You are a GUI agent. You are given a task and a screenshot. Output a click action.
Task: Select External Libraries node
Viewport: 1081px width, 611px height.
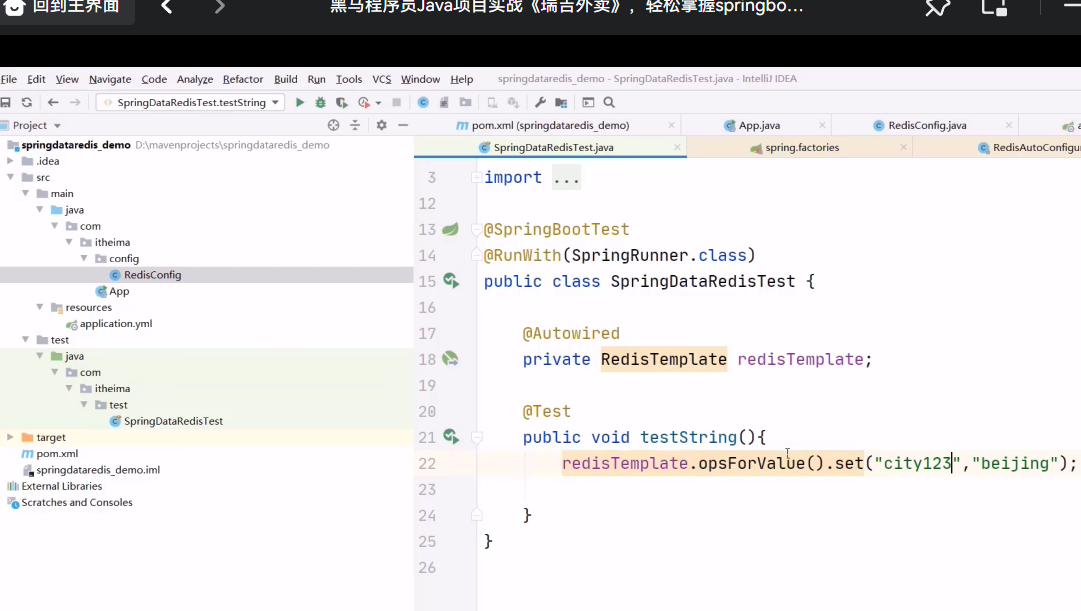tap(61, 486)
